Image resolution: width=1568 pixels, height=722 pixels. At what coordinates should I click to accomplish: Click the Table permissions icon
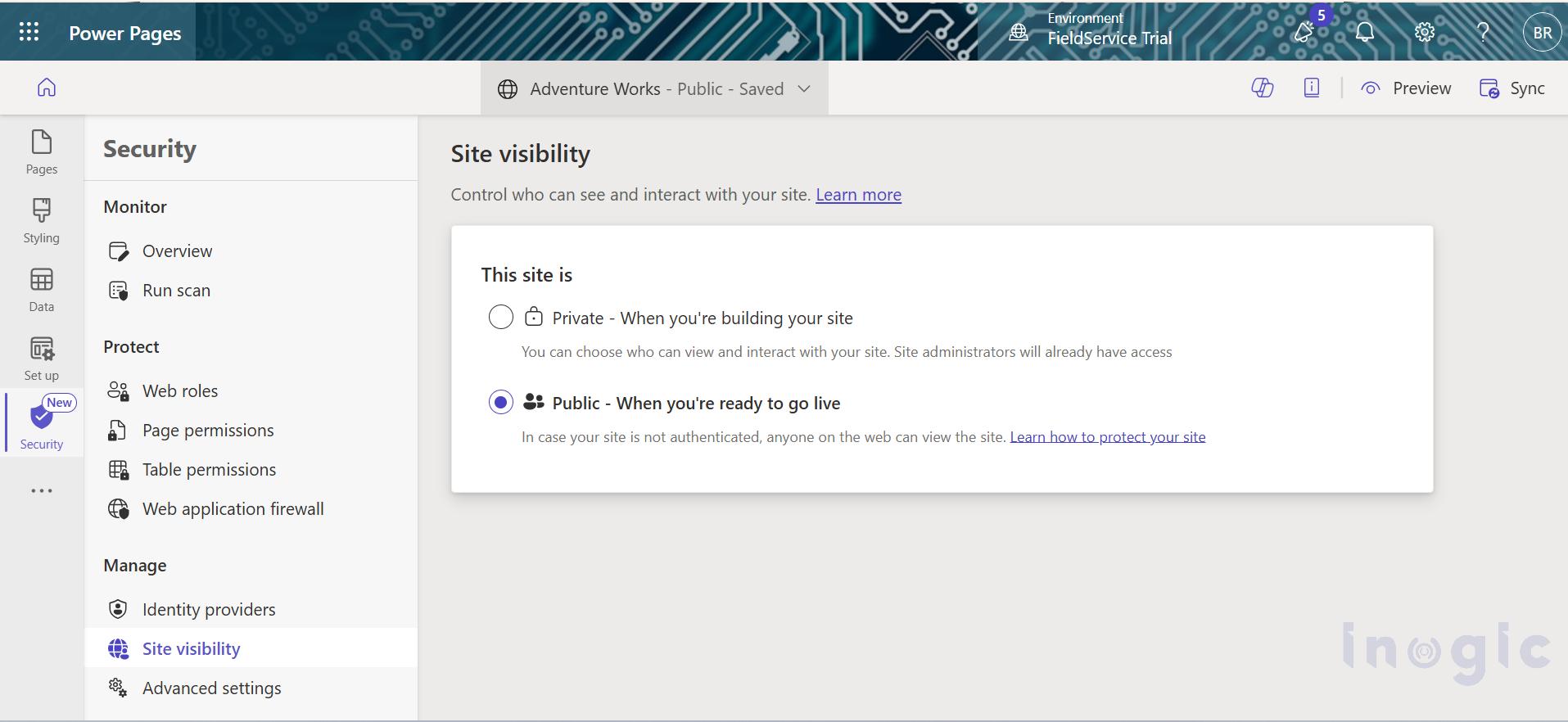click(x=119, y=470)
